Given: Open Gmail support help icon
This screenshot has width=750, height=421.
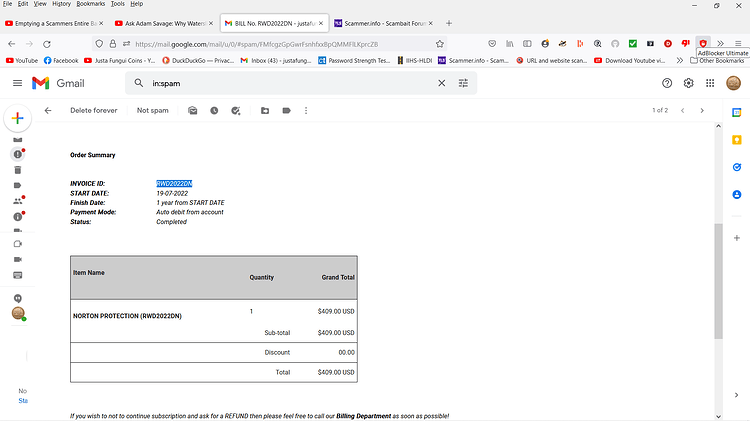Looking at the screenshot, I should 667,83.
